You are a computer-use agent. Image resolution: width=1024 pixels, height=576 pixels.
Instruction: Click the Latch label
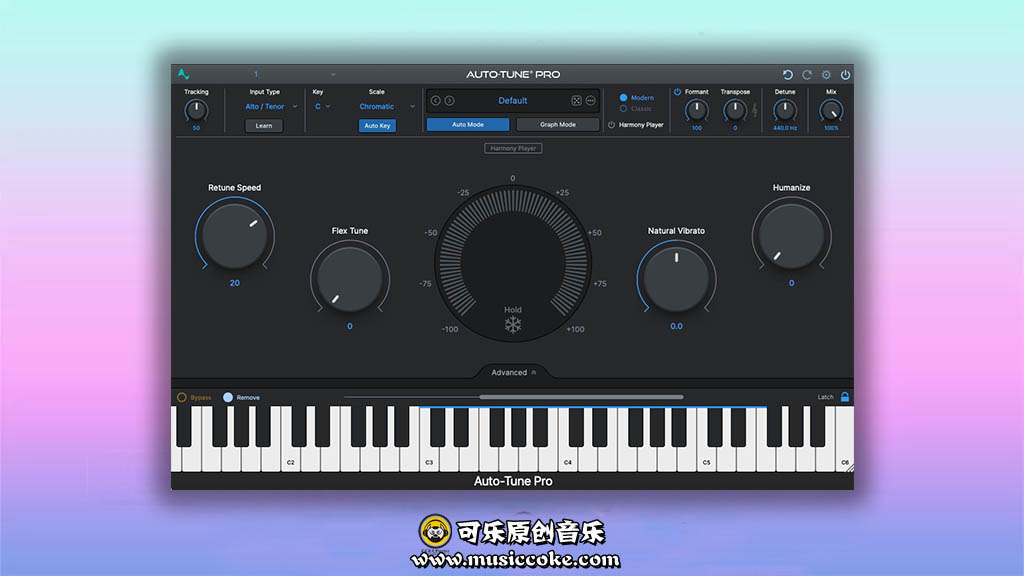(825, 397)
